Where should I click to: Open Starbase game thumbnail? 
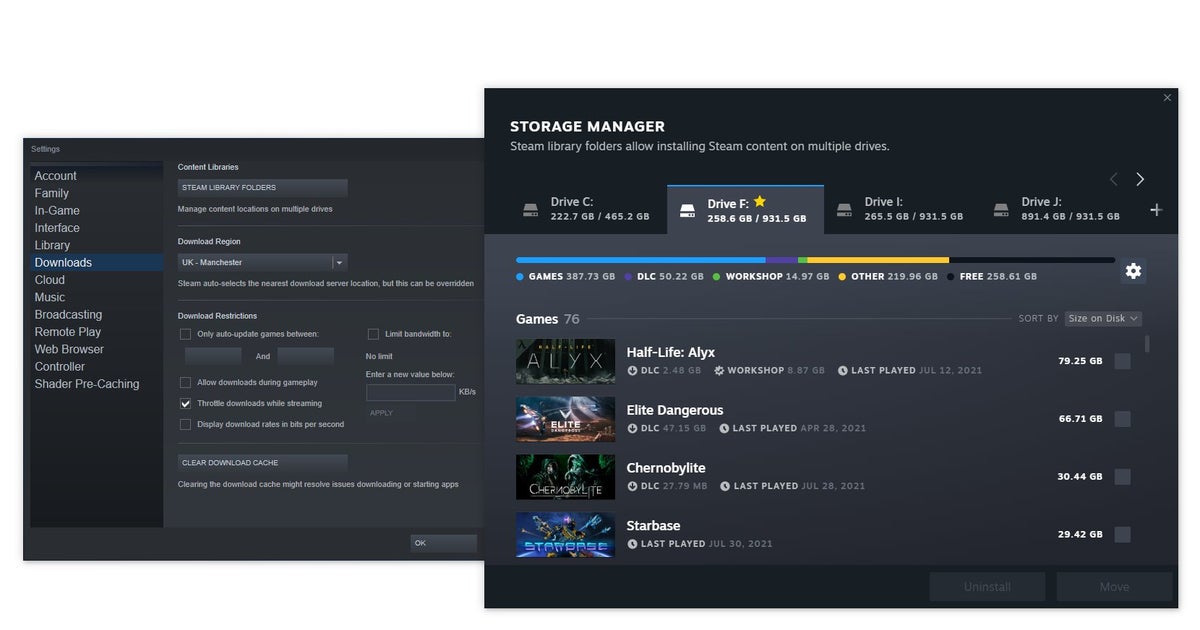point(565,535)
